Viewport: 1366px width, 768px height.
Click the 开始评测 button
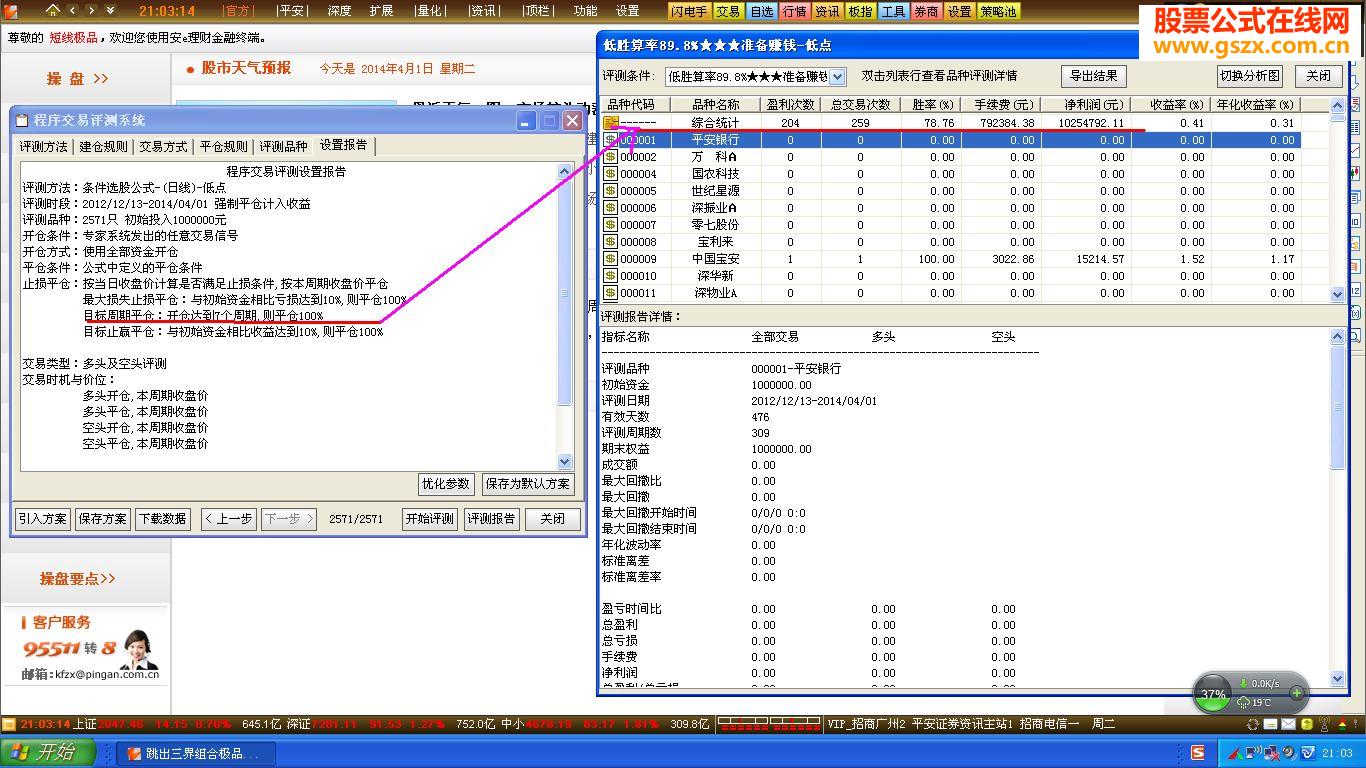click(430, 519)
